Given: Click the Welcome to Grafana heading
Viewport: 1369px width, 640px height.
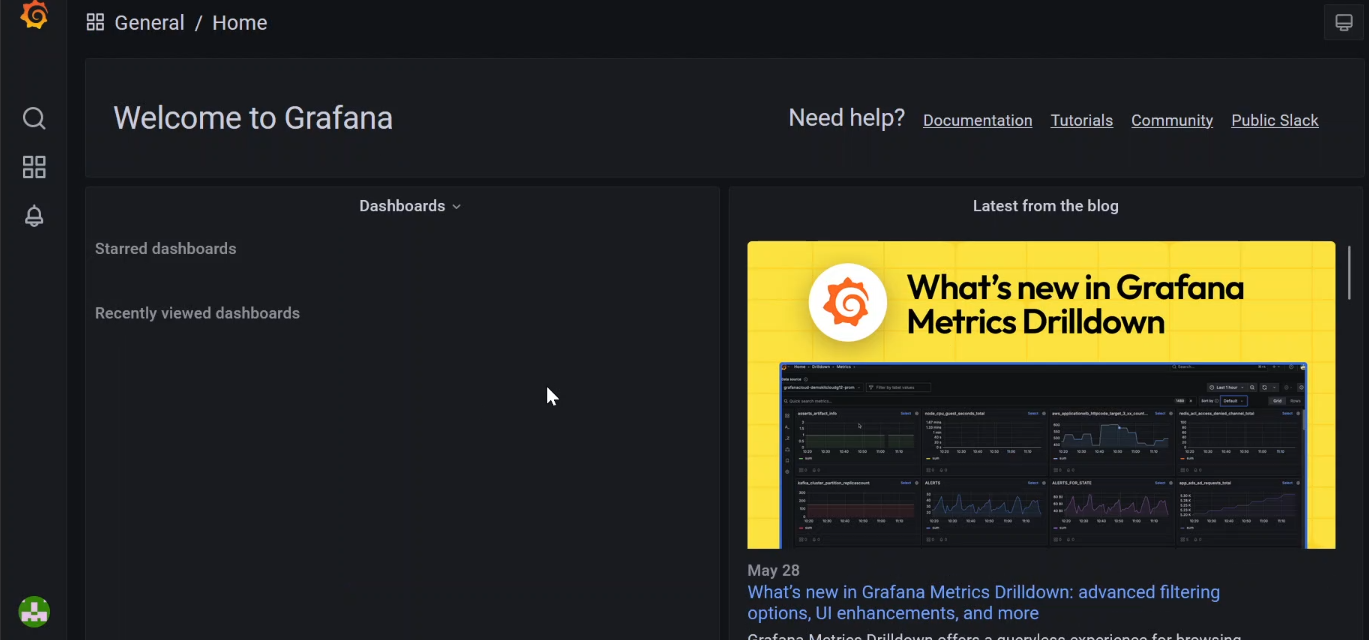Looking at the screenshot, I should coord(253,118).
